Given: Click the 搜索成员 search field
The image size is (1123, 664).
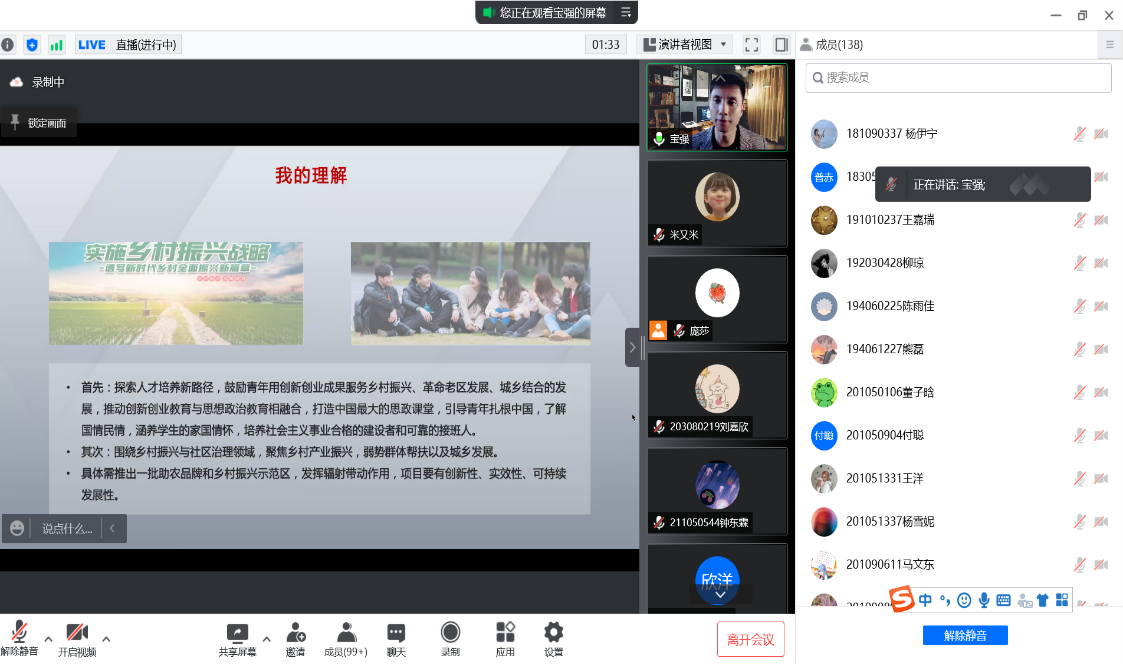Looking at the screenshot, I should (x=958, y=78).
